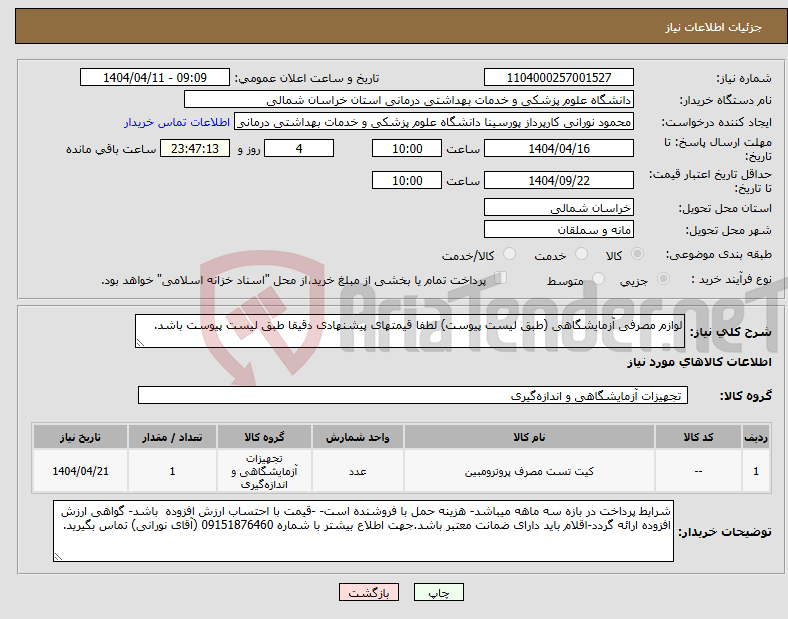Click the جزئیات اطلاعات نیاز page title
The width and height of the screenshot is (788, 619).
pyautogui.click(x=714, y=27)
